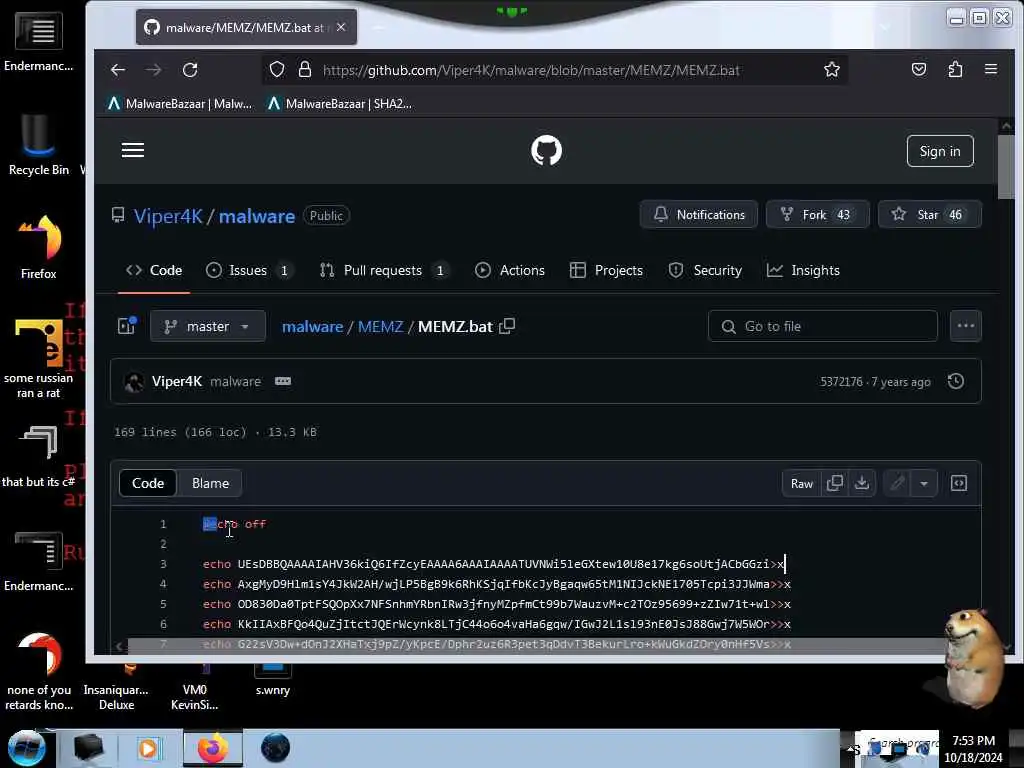Open the Insights tab
The image size is (1024, 768).
(803, 270)
